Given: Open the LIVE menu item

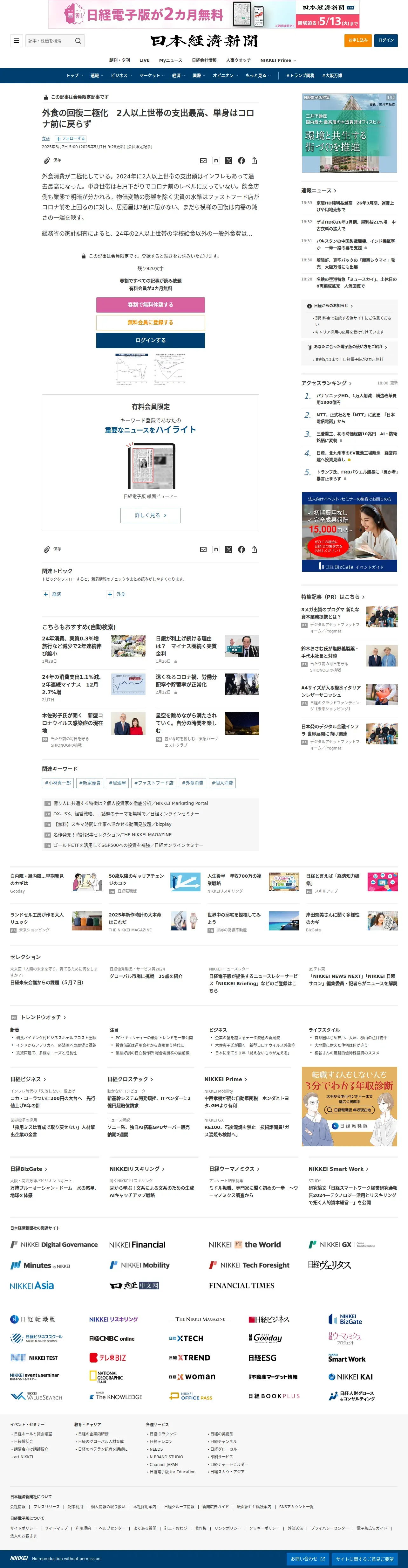Looking at the screenshot, I should (144, 60).
